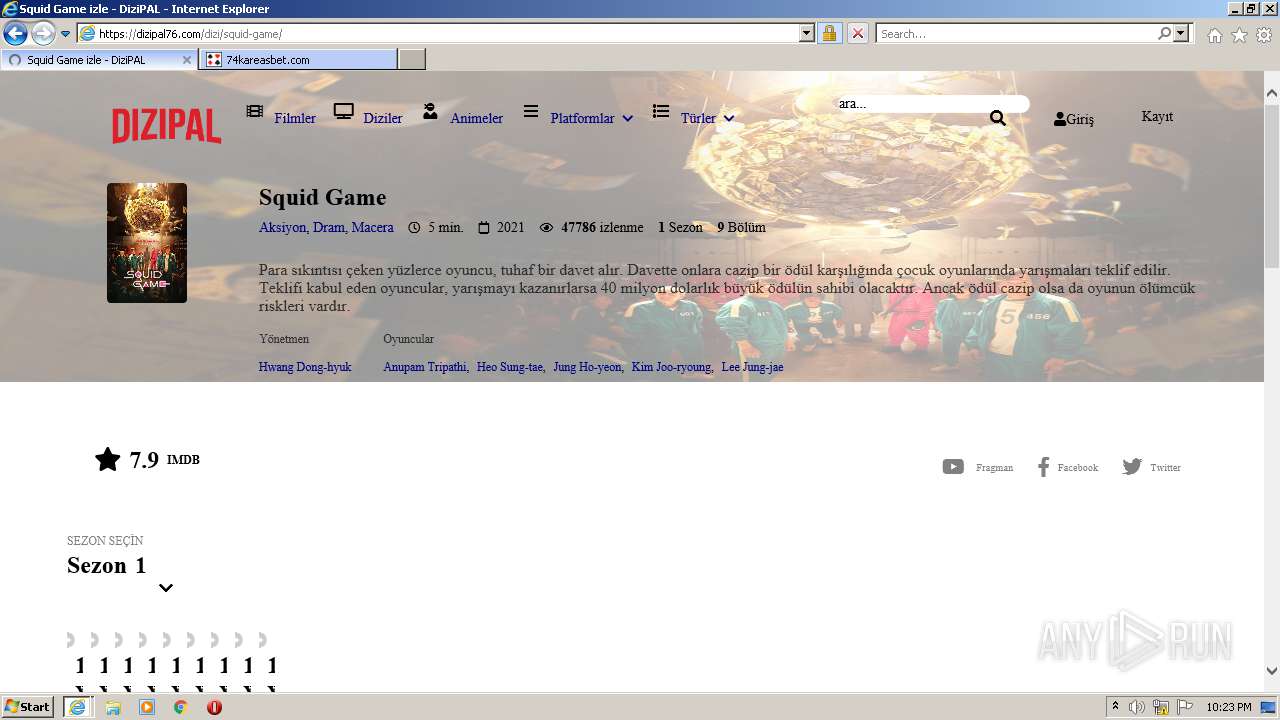This screenshot has height=720, width=1280.
Task: Click the YouTube Fragman icon
Action: click(953, 467)
